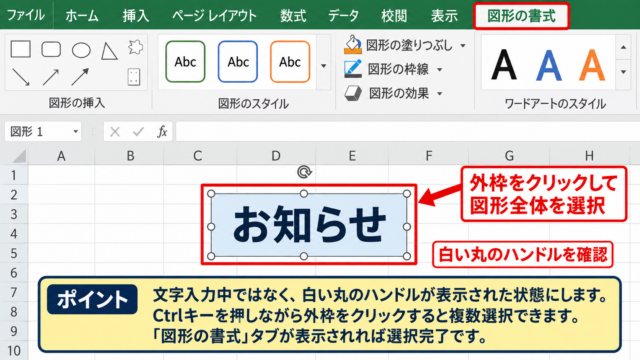Expand the shape styles gallery
This screenshot has height=360, width=640.
[x=323, y=65]
